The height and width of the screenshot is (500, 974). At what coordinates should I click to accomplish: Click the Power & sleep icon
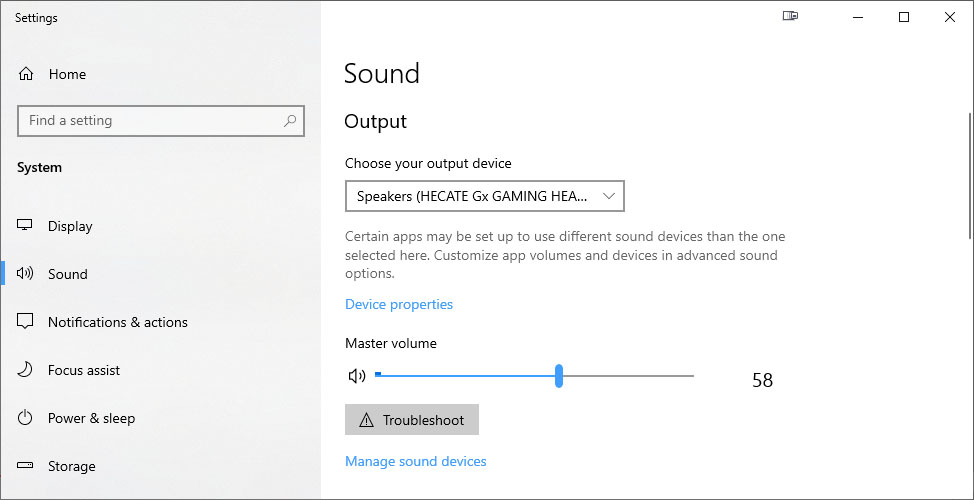[x=25, y=417]
